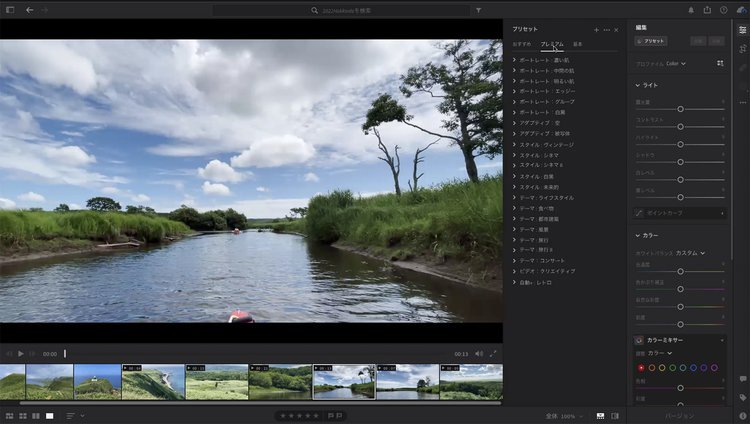Click the search filter funnel icon
The width and height of the screenshot is (750, 424).
[478, 9]
